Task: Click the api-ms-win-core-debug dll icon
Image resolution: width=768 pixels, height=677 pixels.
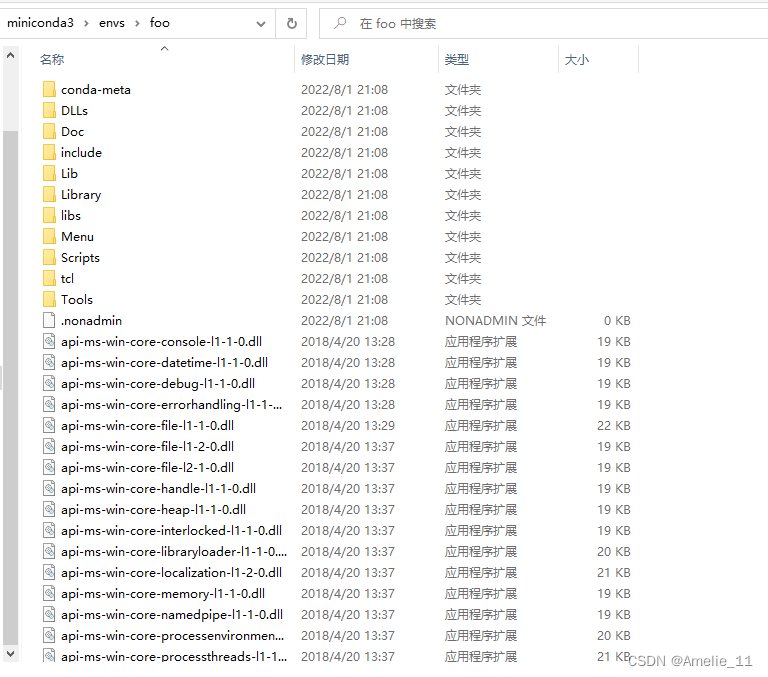Action: pyautogui.click(x=49, y=384)
